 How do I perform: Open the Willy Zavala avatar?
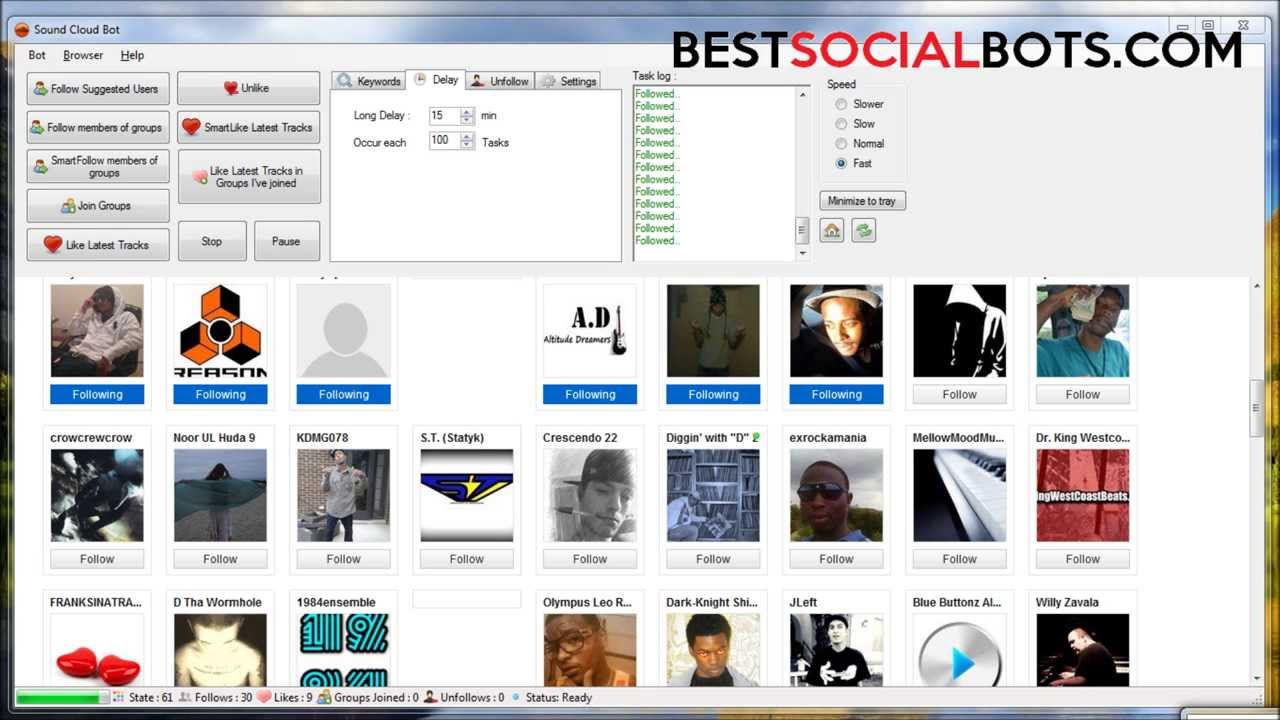pyautogui.click(x=1082, y=650)
